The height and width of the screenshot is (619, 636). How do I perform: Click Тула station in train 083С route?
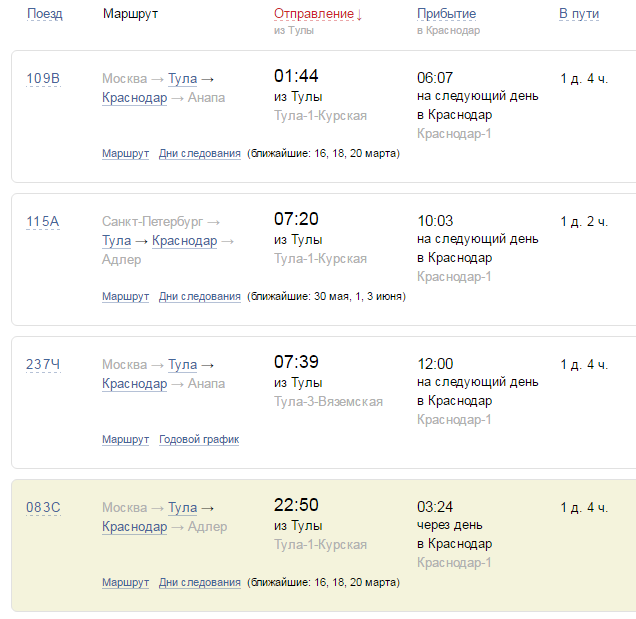(182, 507)
